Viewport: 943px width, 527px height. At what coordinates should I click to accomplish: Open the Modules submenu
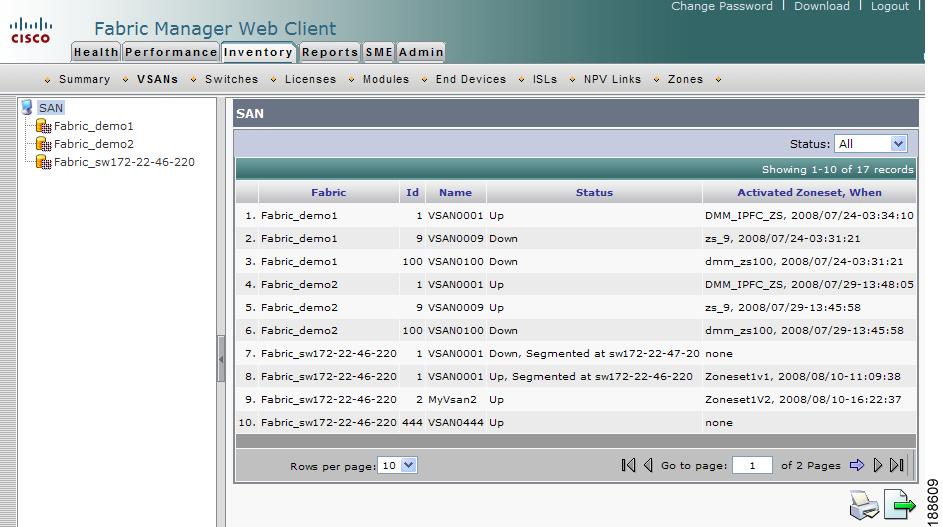coord(385,79)
